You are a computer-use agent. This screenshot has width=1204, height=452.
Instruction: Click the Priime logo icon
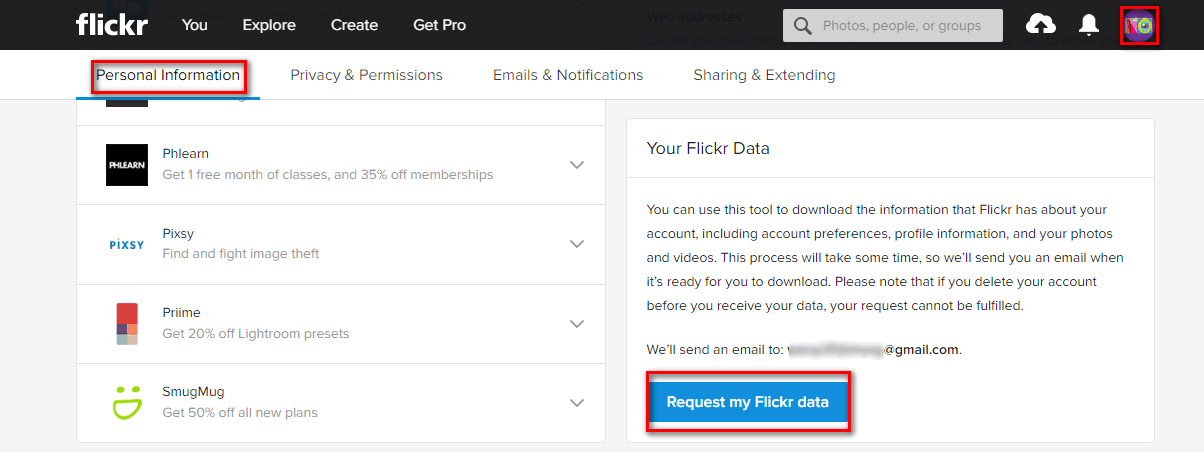click(127, 324)
